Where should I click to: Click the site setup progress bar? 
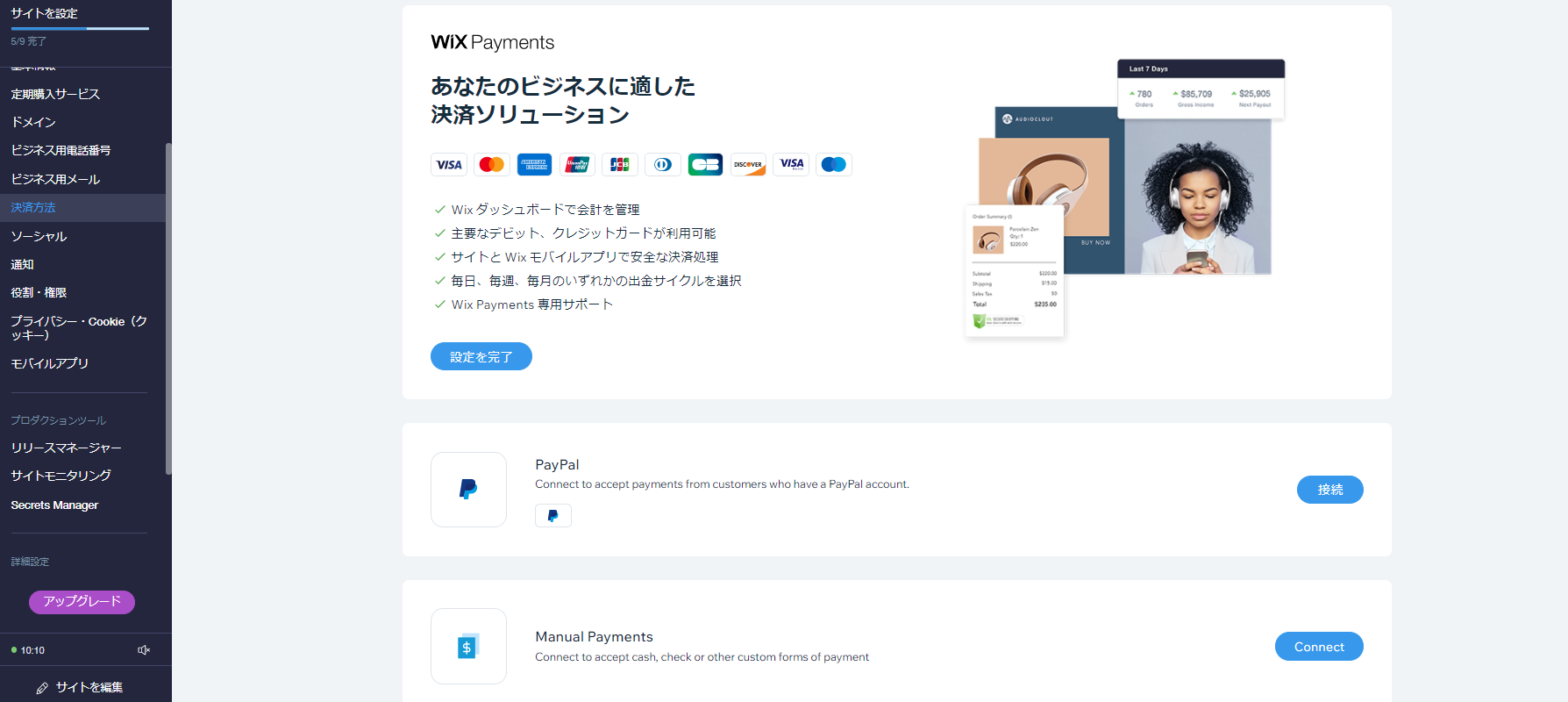[x=80, y=29]
